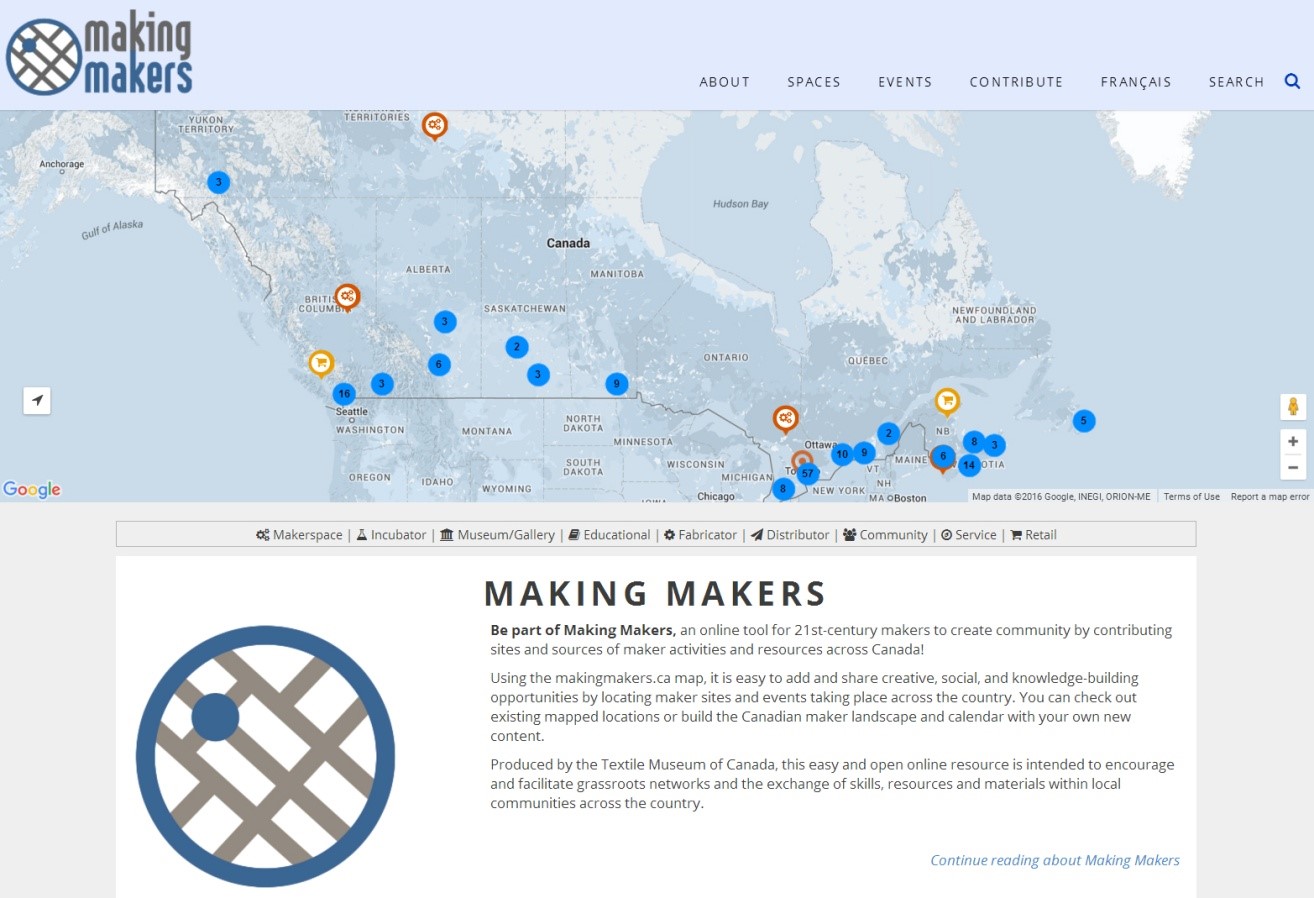Open makerspace marker in Northwest Territories
Viewport: 1314px width, 898px height.
pyautogui.click(x=434, y=125)
